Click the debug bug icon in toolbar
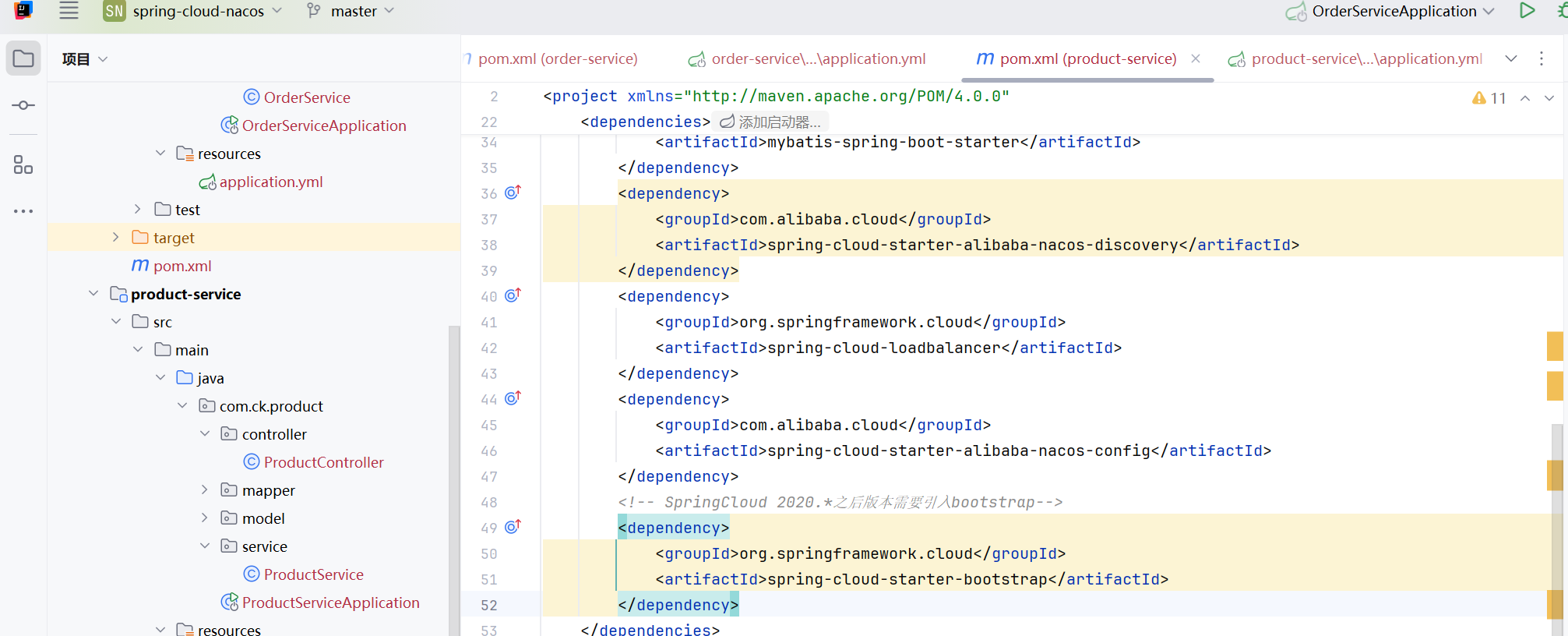This screenshot has width=1568, height=636. tap(1562, 11)
